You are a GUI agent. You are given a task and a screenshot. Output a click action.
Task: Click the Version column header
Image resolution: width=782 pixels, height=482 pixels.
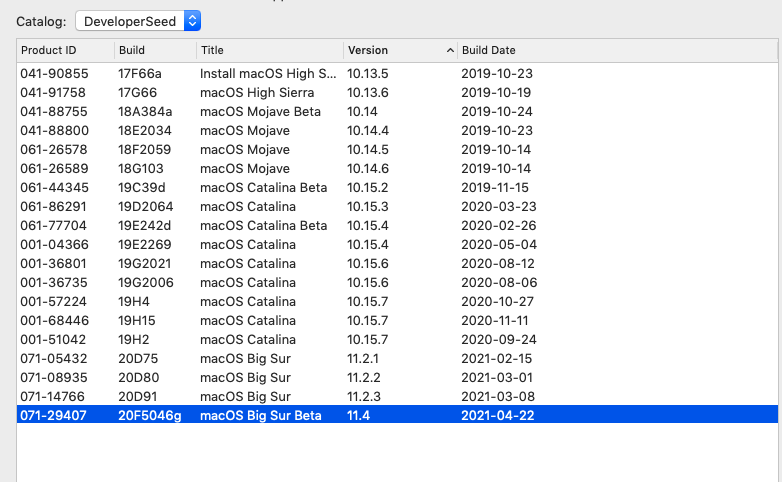click(x=368, y=50)
